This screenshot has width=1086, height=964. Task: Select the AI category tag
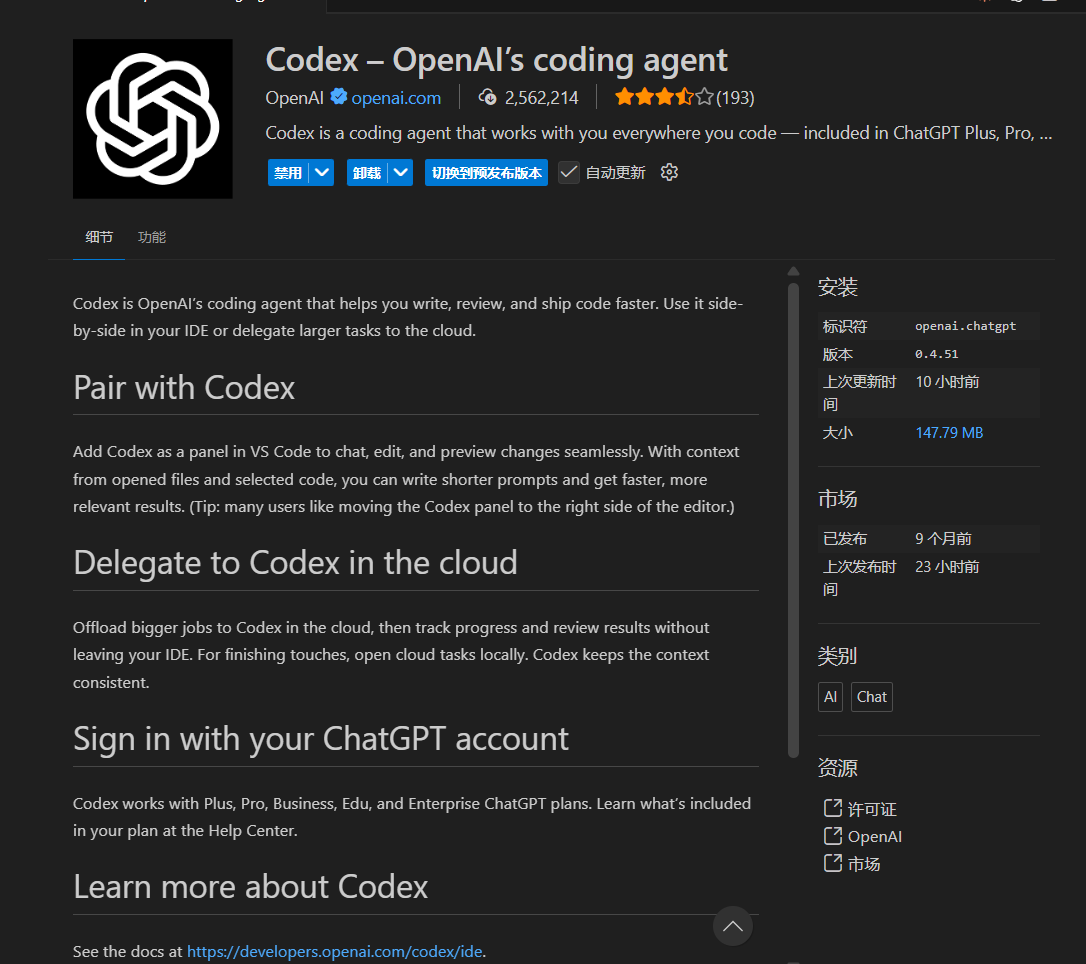click(830, 697)
